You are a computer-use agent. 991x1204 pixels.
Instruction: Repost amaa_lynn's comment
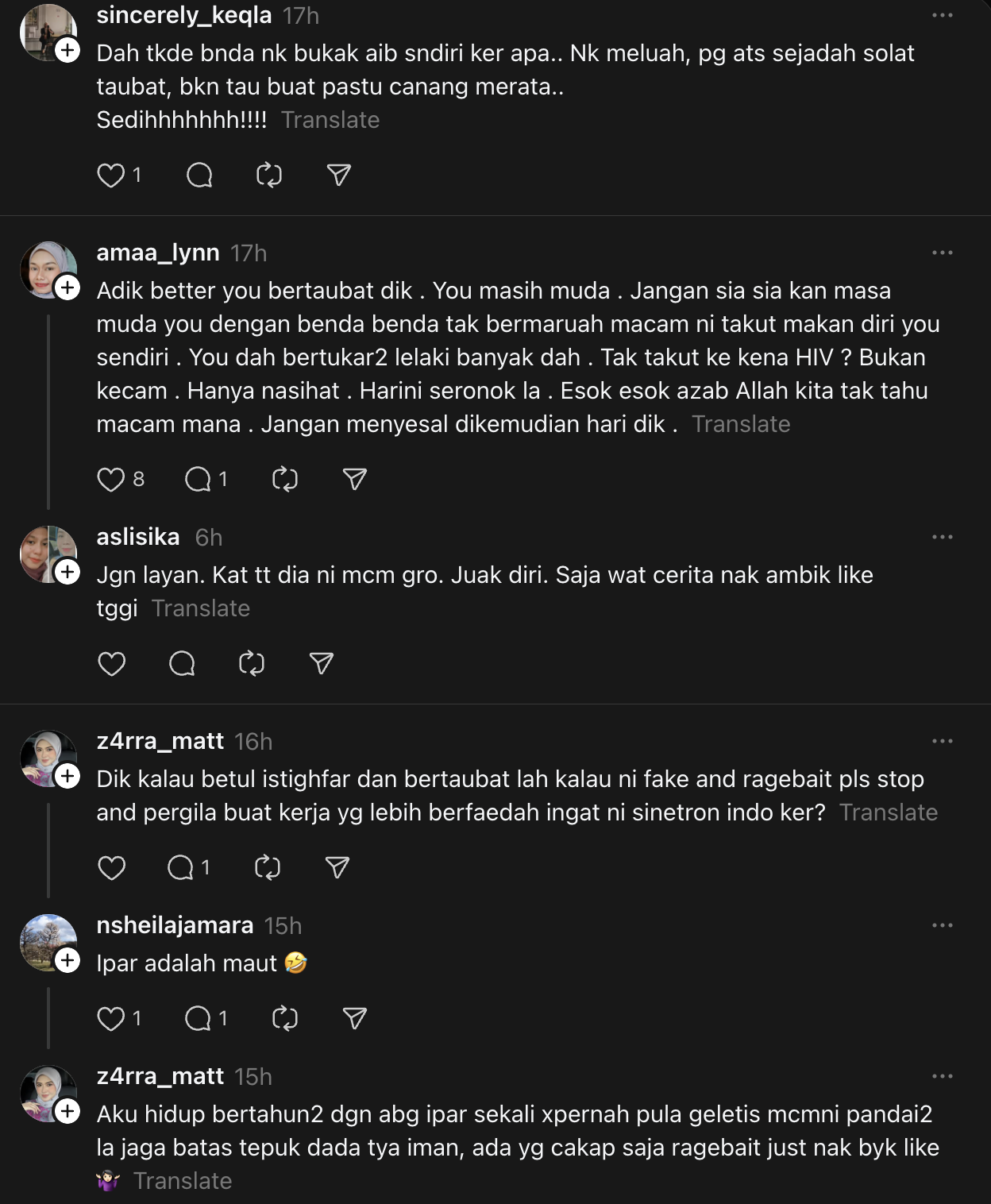[x=284, y=479]
